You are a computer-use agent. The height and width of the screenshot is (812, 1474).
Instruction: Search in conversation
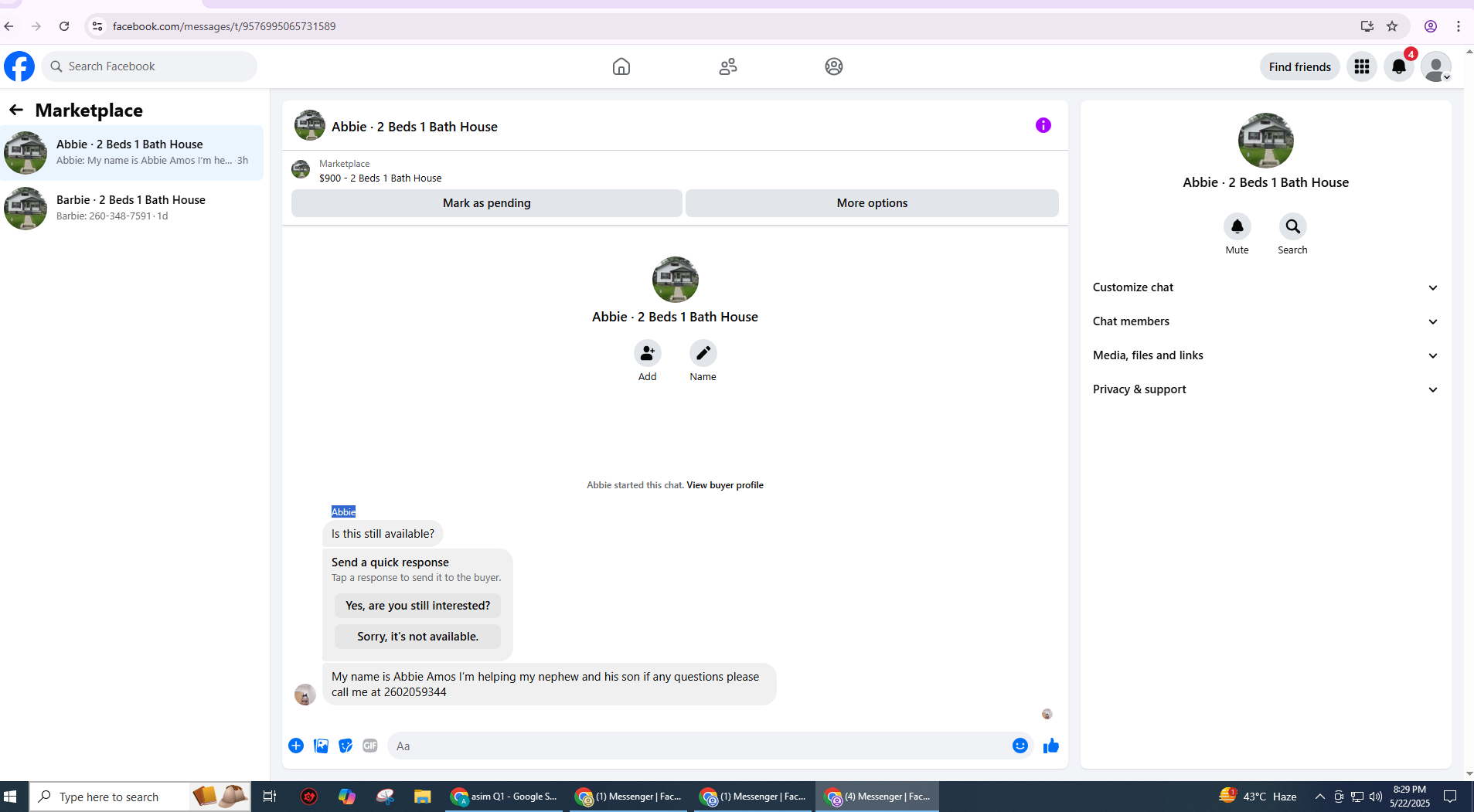pyautogui.click(x=1293, y=226)
